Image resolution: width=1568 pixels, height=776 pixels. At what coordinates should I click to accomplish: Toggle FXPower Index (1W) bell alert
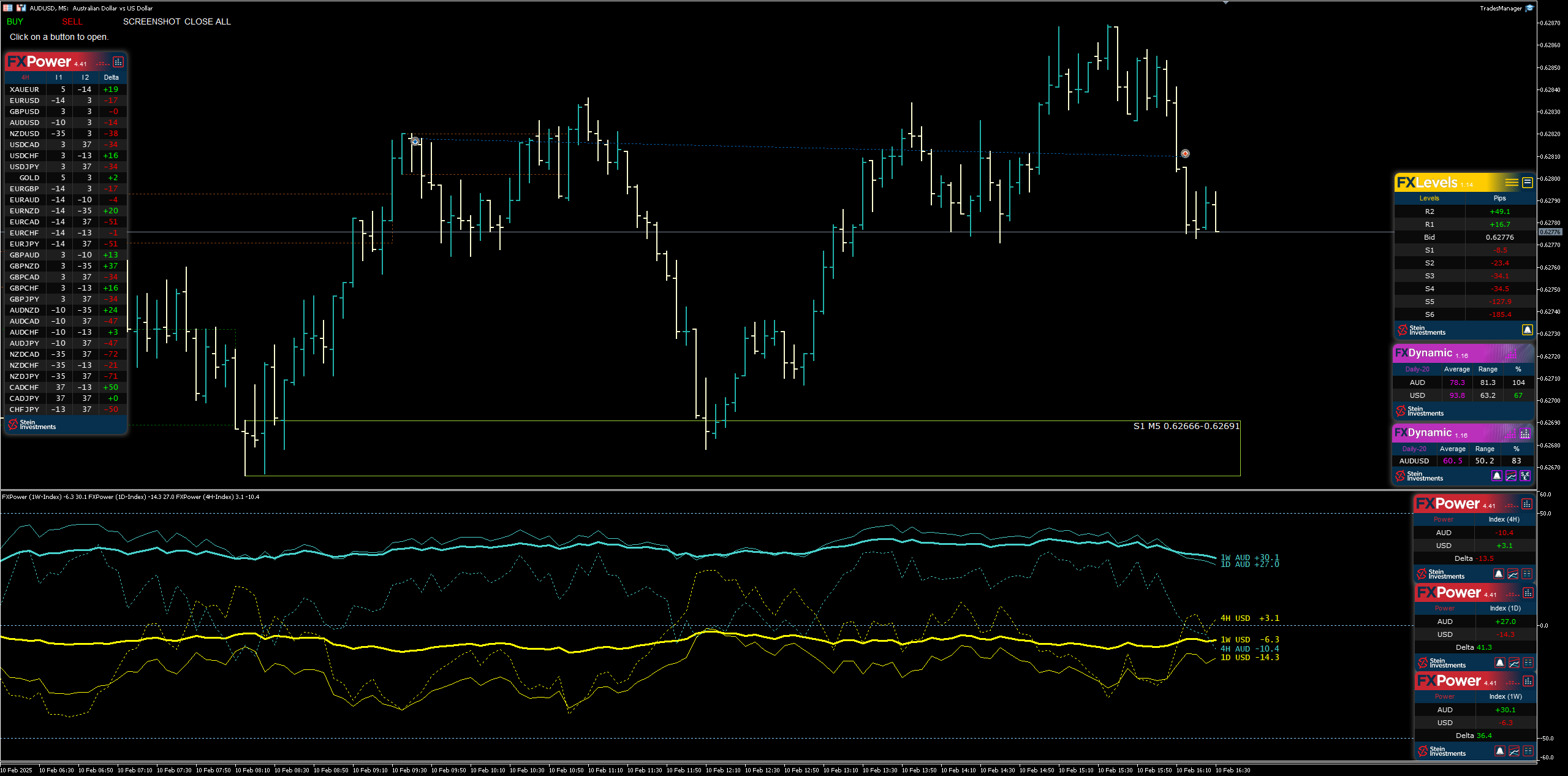pos(1500,751)
